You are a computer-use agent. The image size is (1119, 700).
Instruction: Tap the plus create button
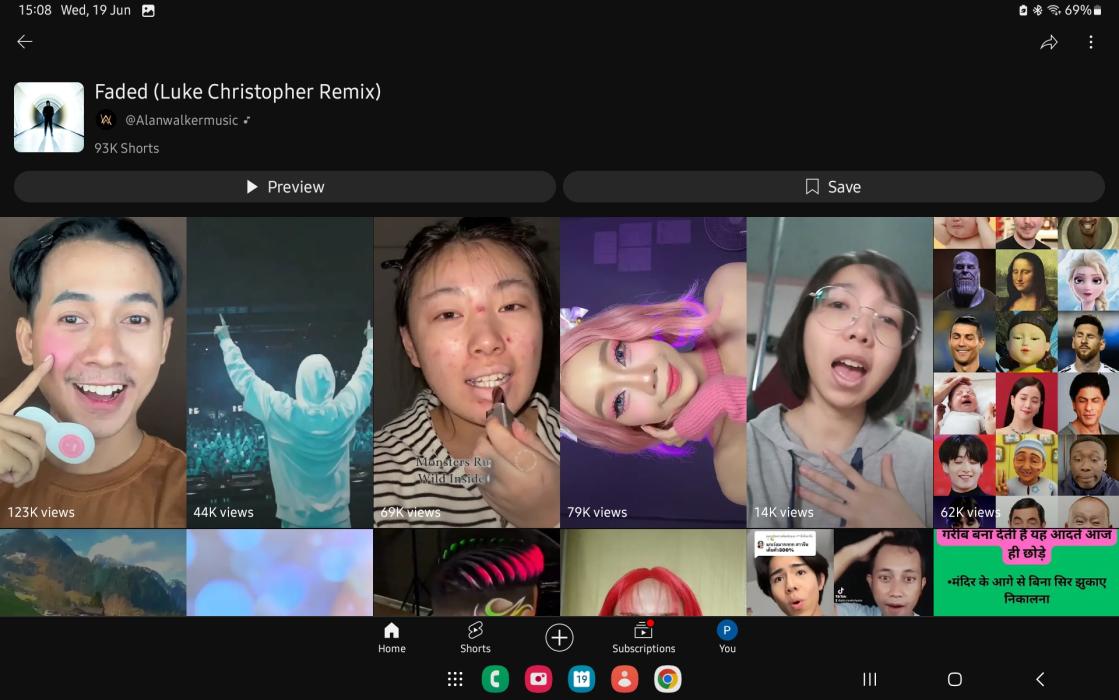(x=559, y=637)
